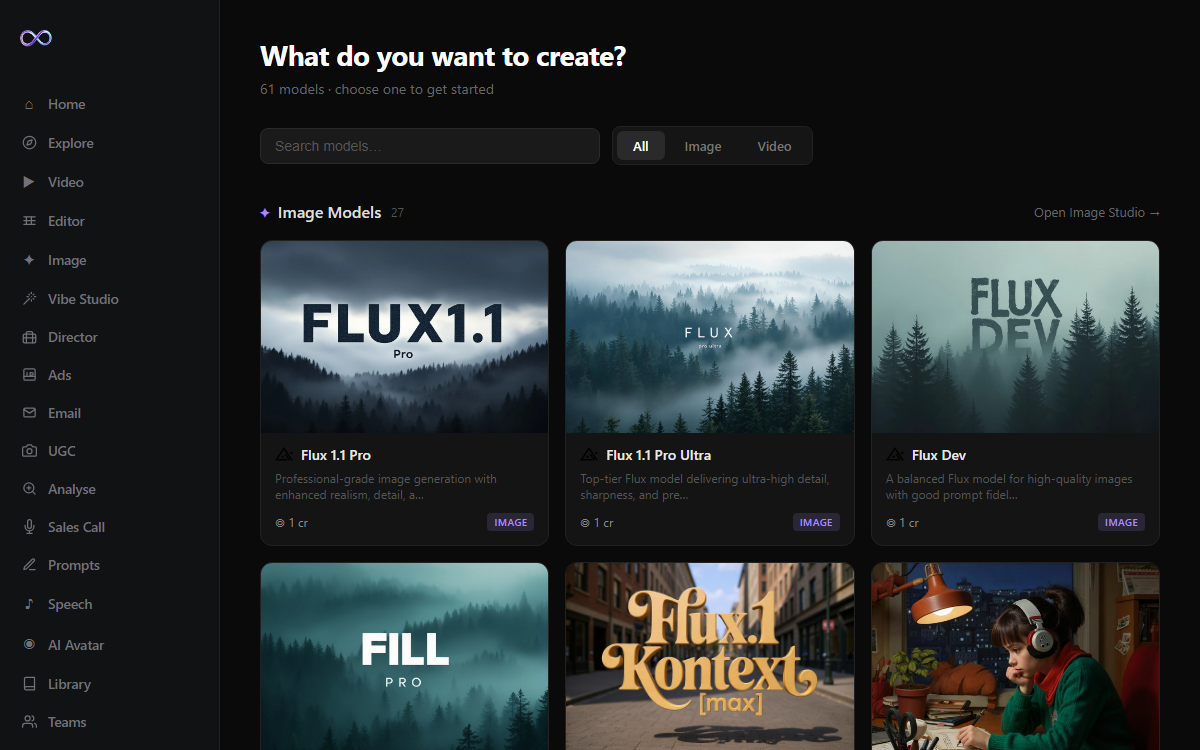Click the Image sparkle icon in the sidebar

pos(29,260)
